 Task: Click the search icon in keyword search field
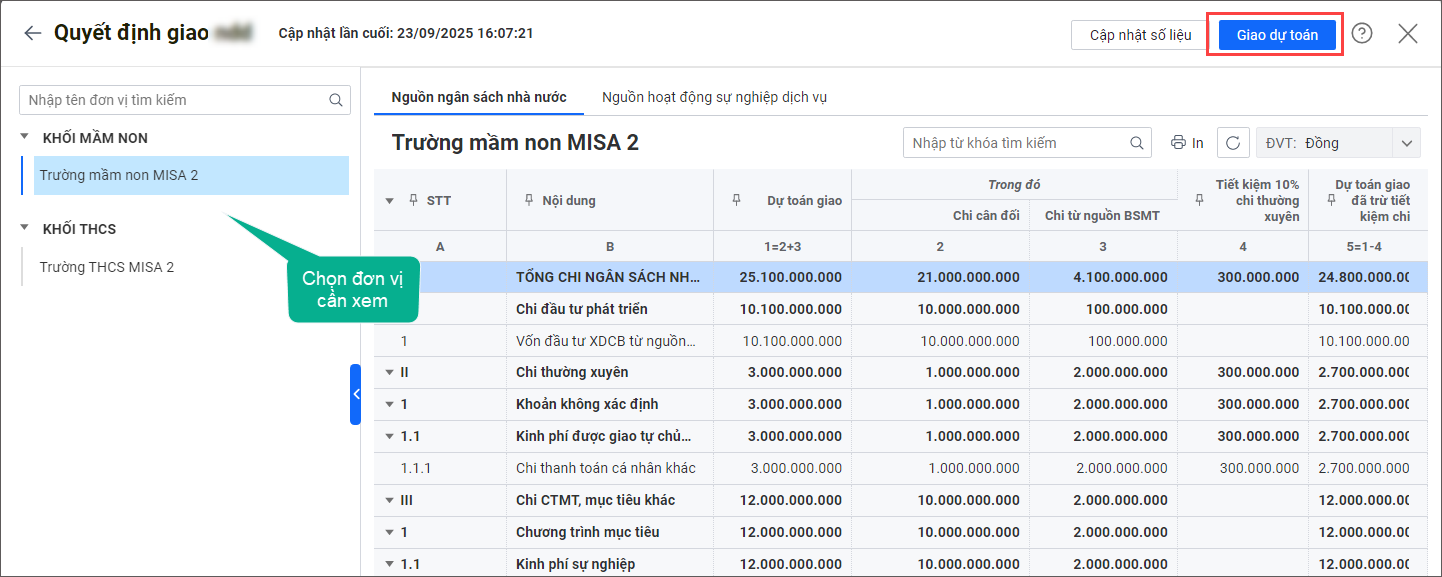1137,143
